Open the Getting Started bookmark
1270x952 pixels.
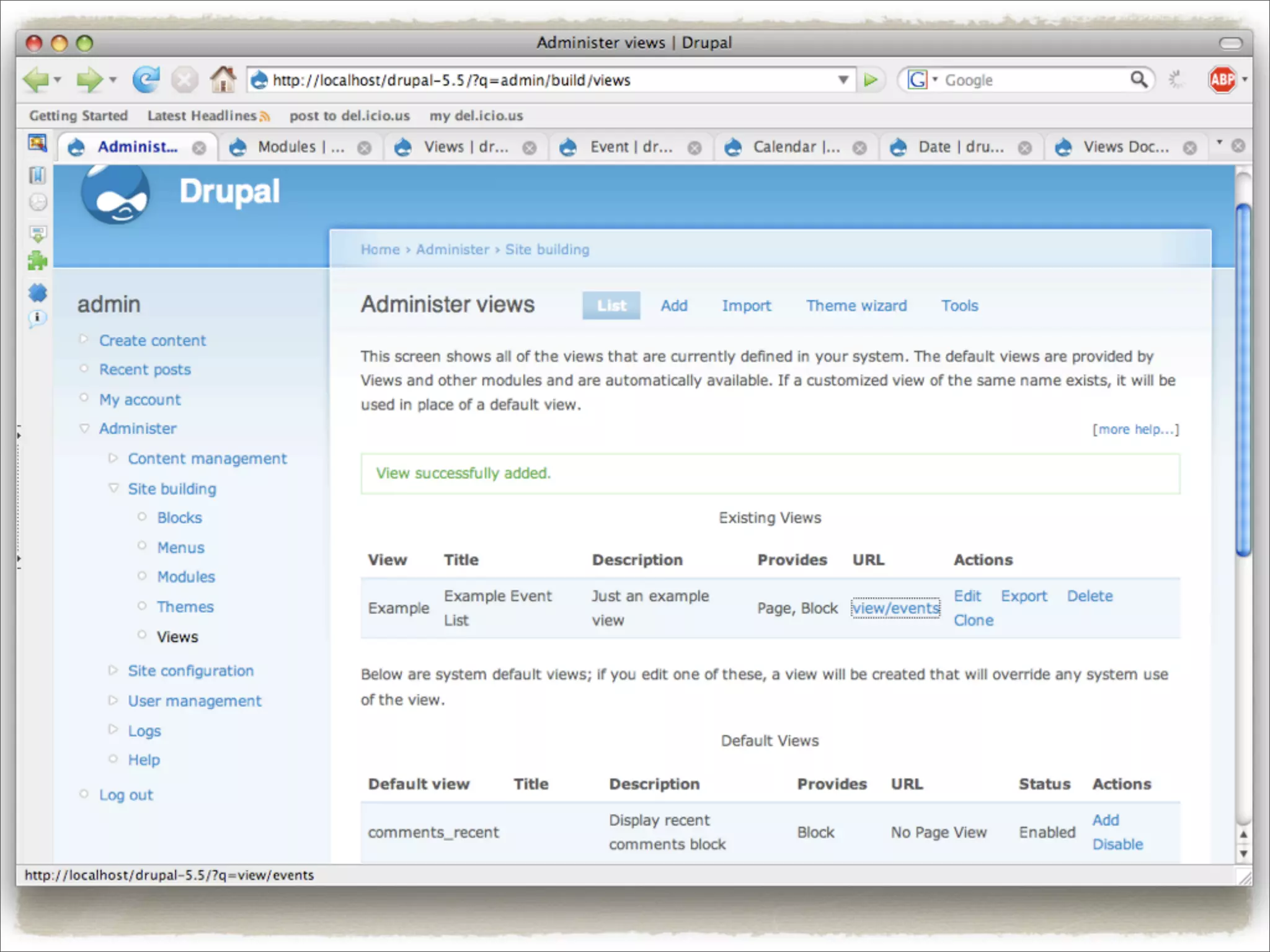point(78,116)
